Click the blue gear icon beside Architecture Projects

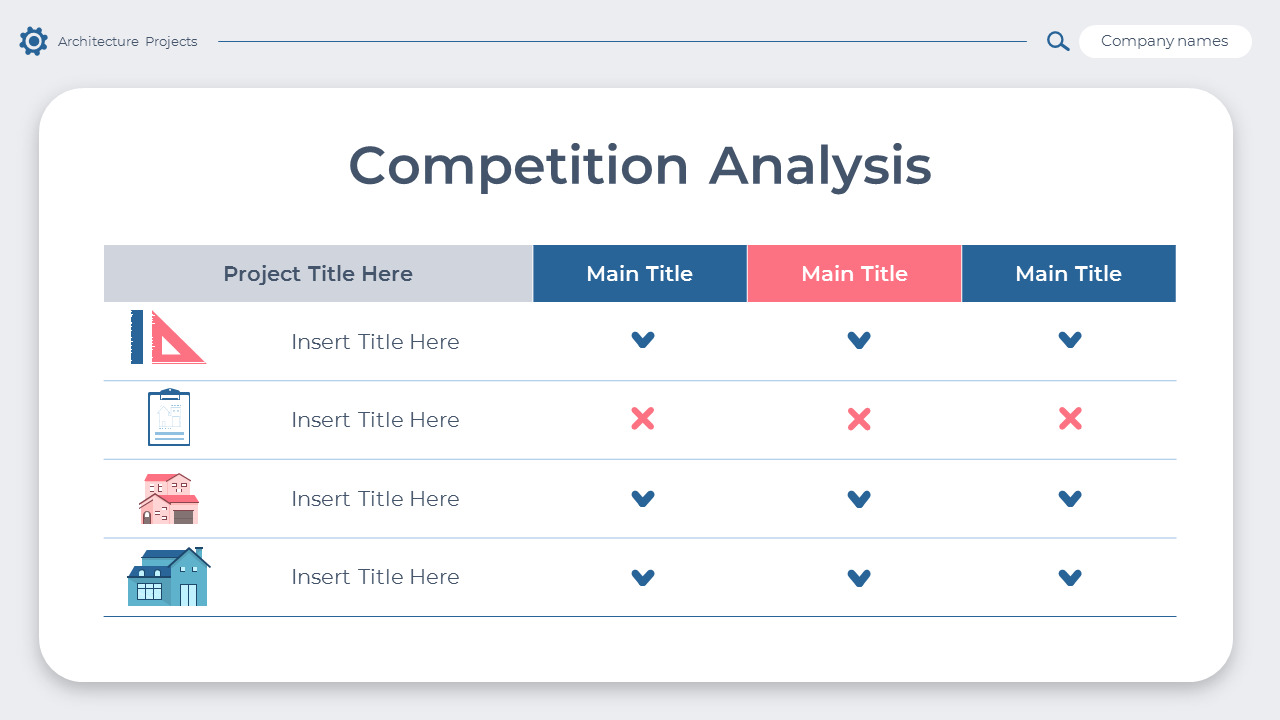click(33, 41)
